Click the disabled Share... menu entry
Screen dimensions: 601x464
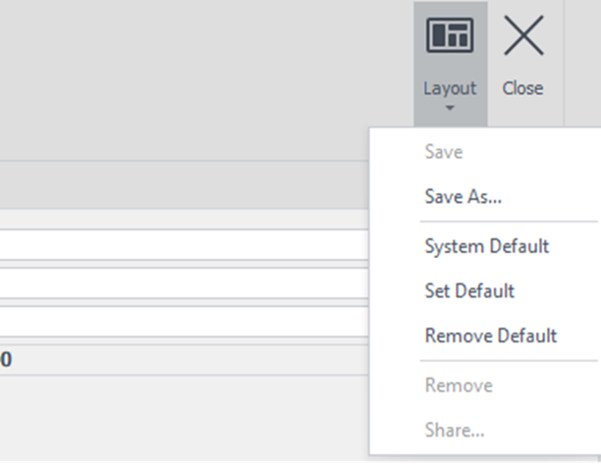tap(455, 430)
